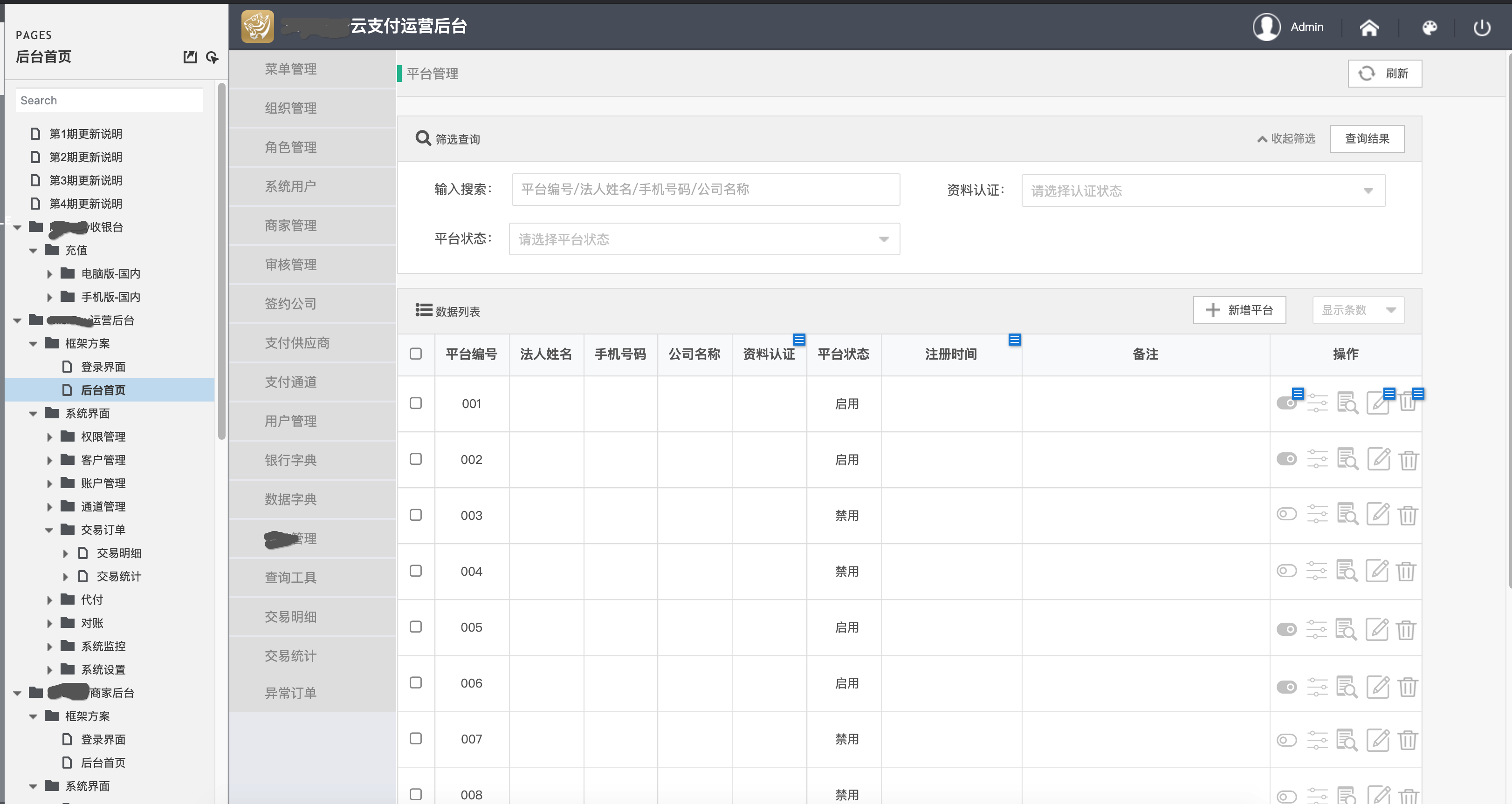Click the 查询结果 button
This screenshot has height=804, width=1512.
click(1367, 139)
